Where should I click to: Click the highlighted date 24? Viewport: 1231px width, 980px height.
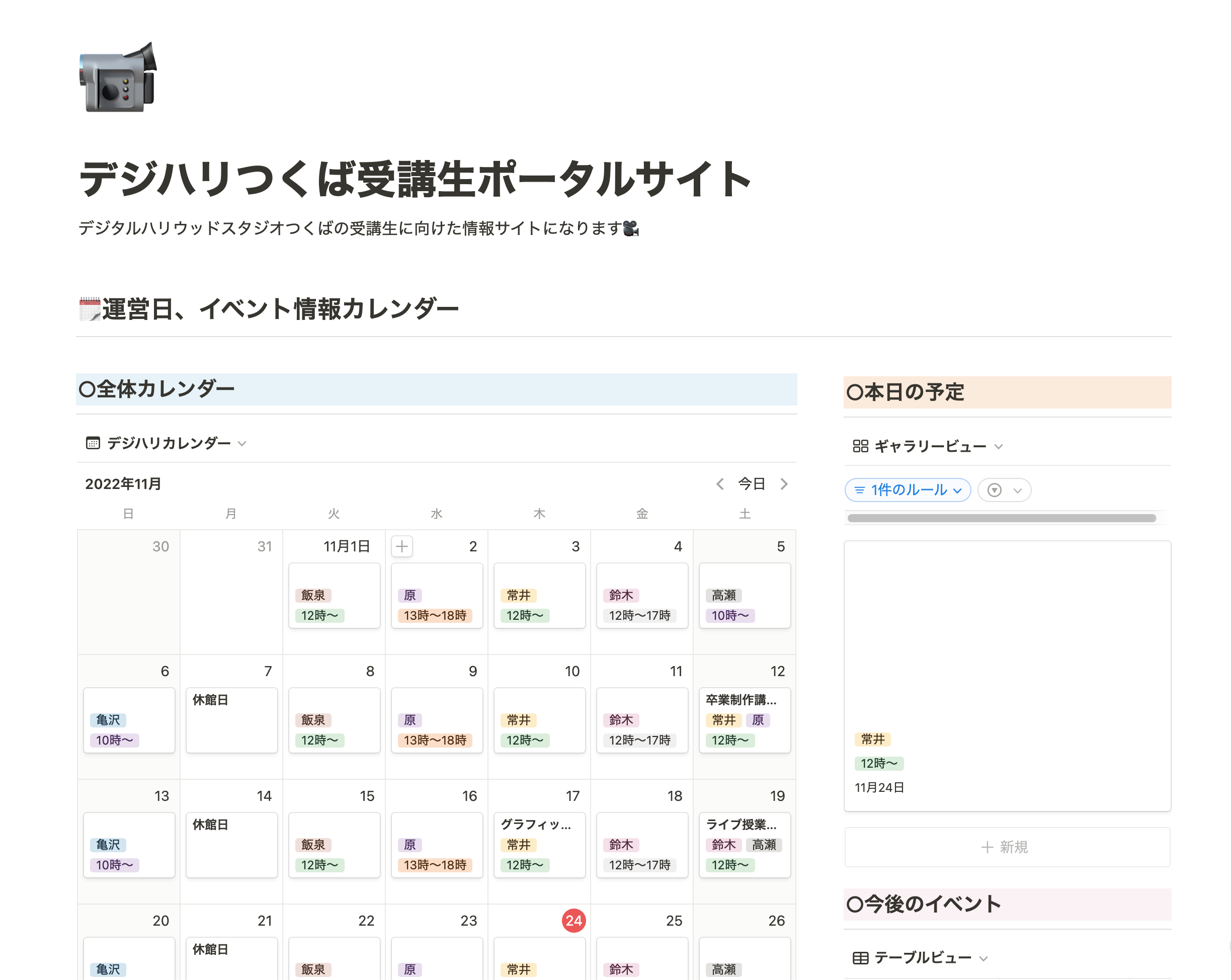pyautogui.click(x=574, y=921)
